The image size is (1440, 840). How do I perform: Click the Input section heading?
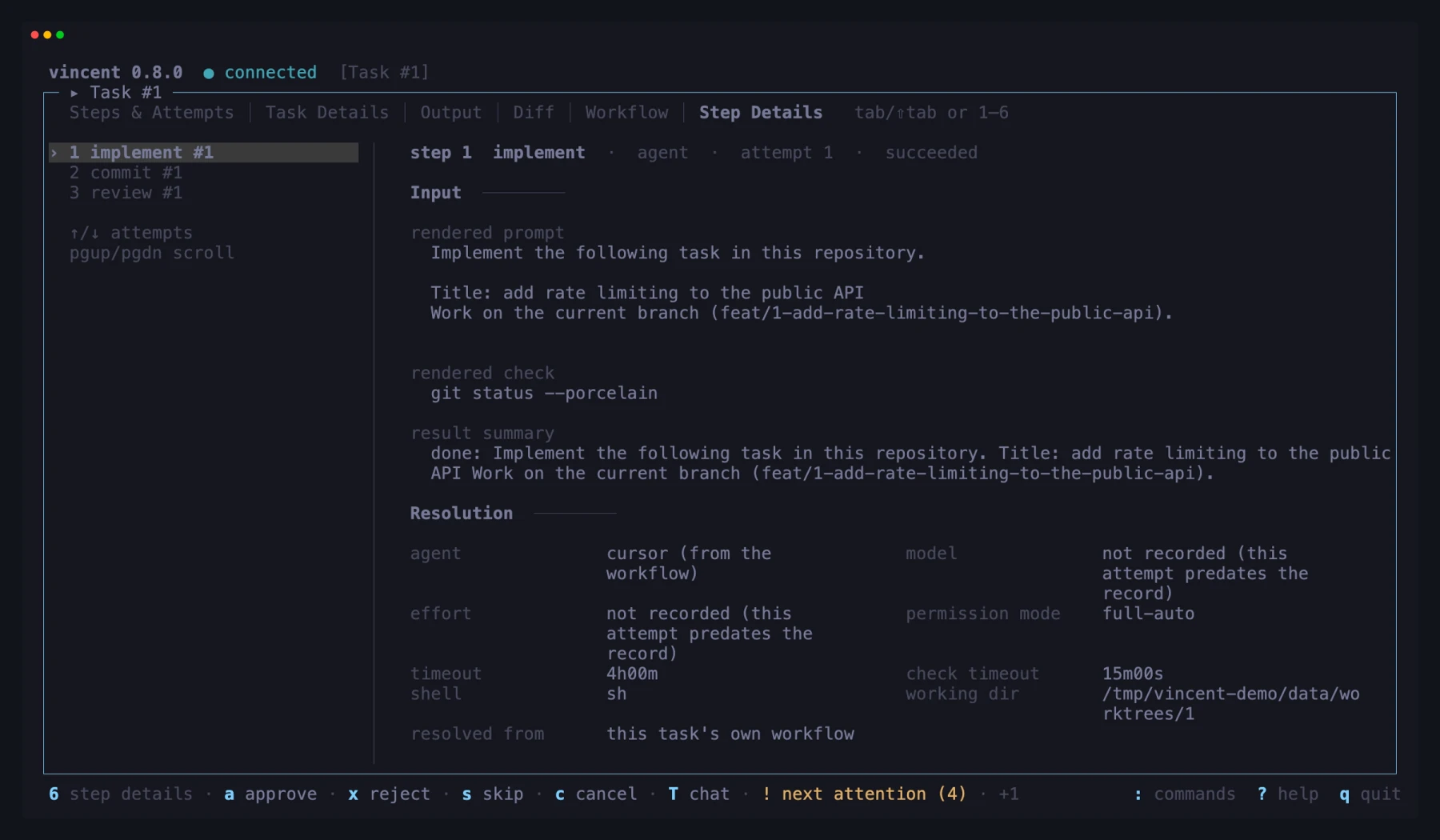pyautogui.click(x=435, y=193)
